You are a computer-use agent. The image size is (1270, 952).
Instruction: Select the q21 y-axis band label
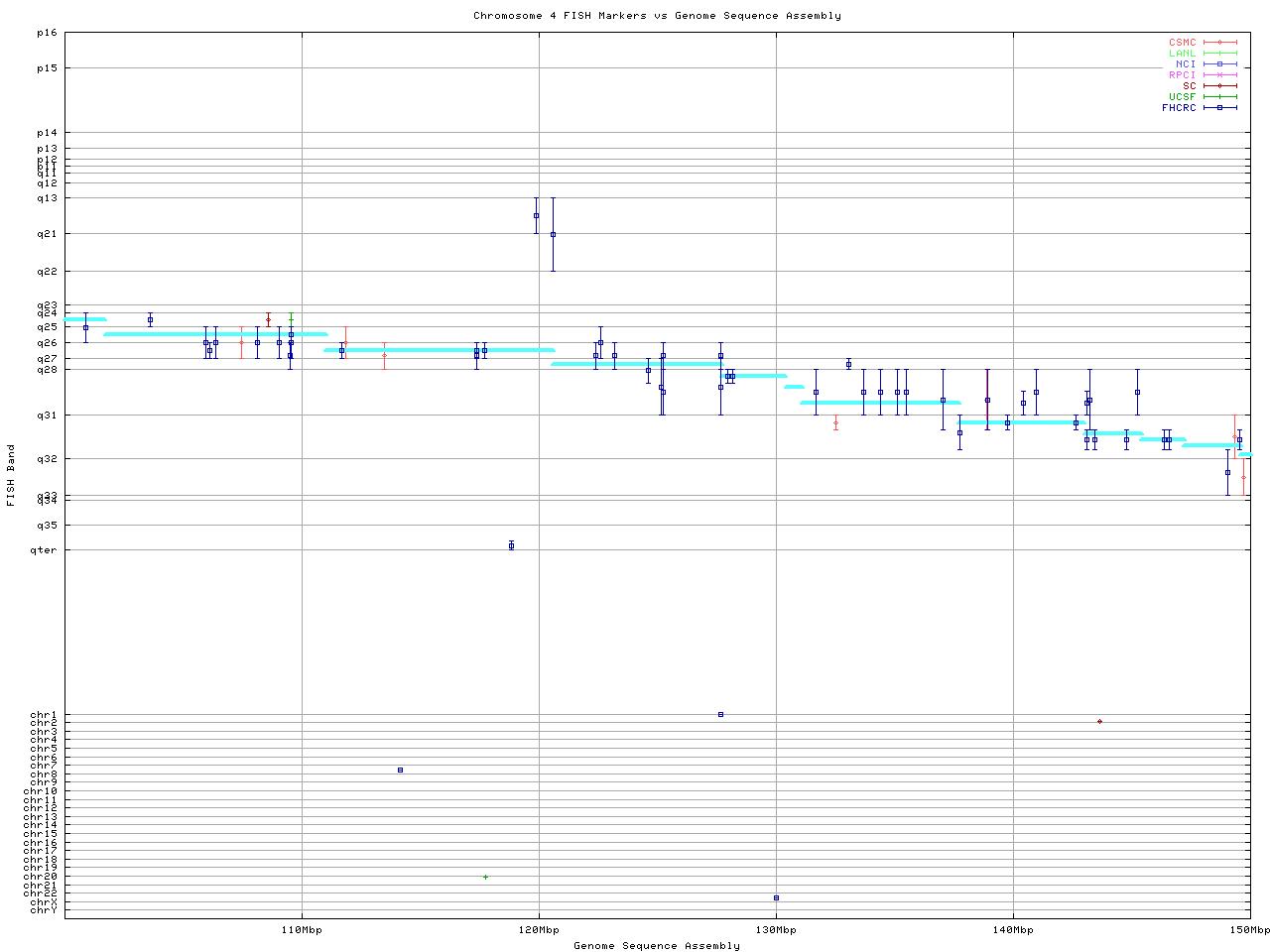pos(47,234)
